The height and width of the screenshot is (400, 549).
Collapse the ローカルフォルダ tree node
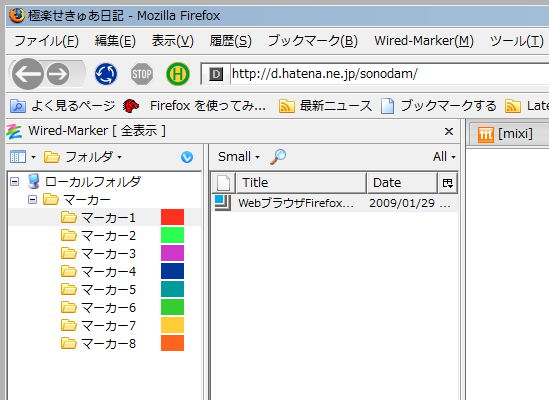click(x=15, y=181)
